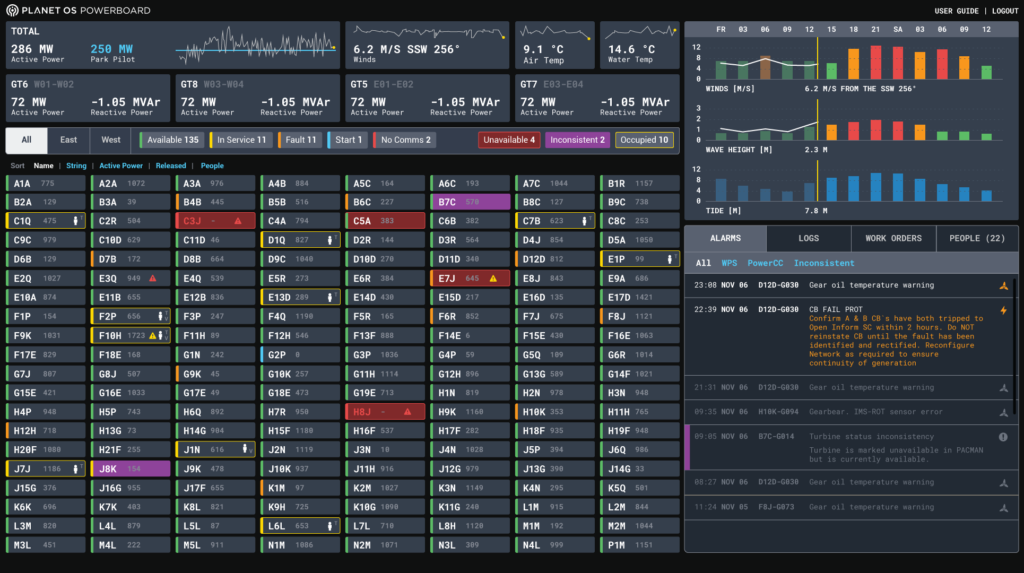Open the Winds 6.2 M/S widget

[x=427, y=46]
